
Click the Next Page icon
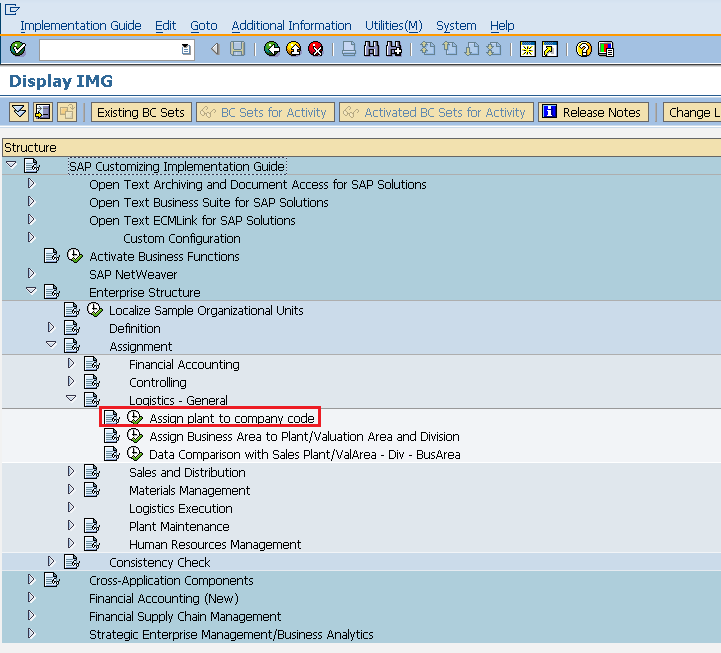click(x=472, y=49)
